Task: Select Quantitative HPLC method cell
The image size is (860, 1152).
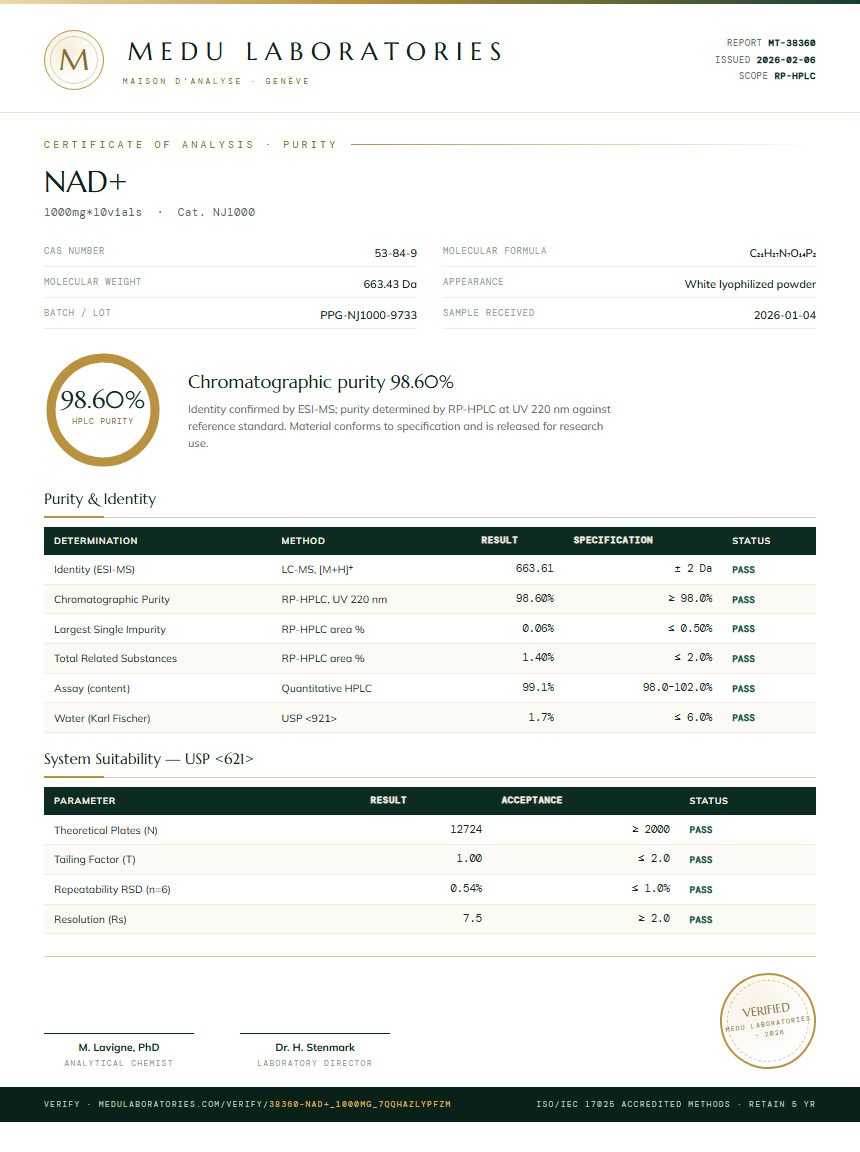Action: [327, 688]
